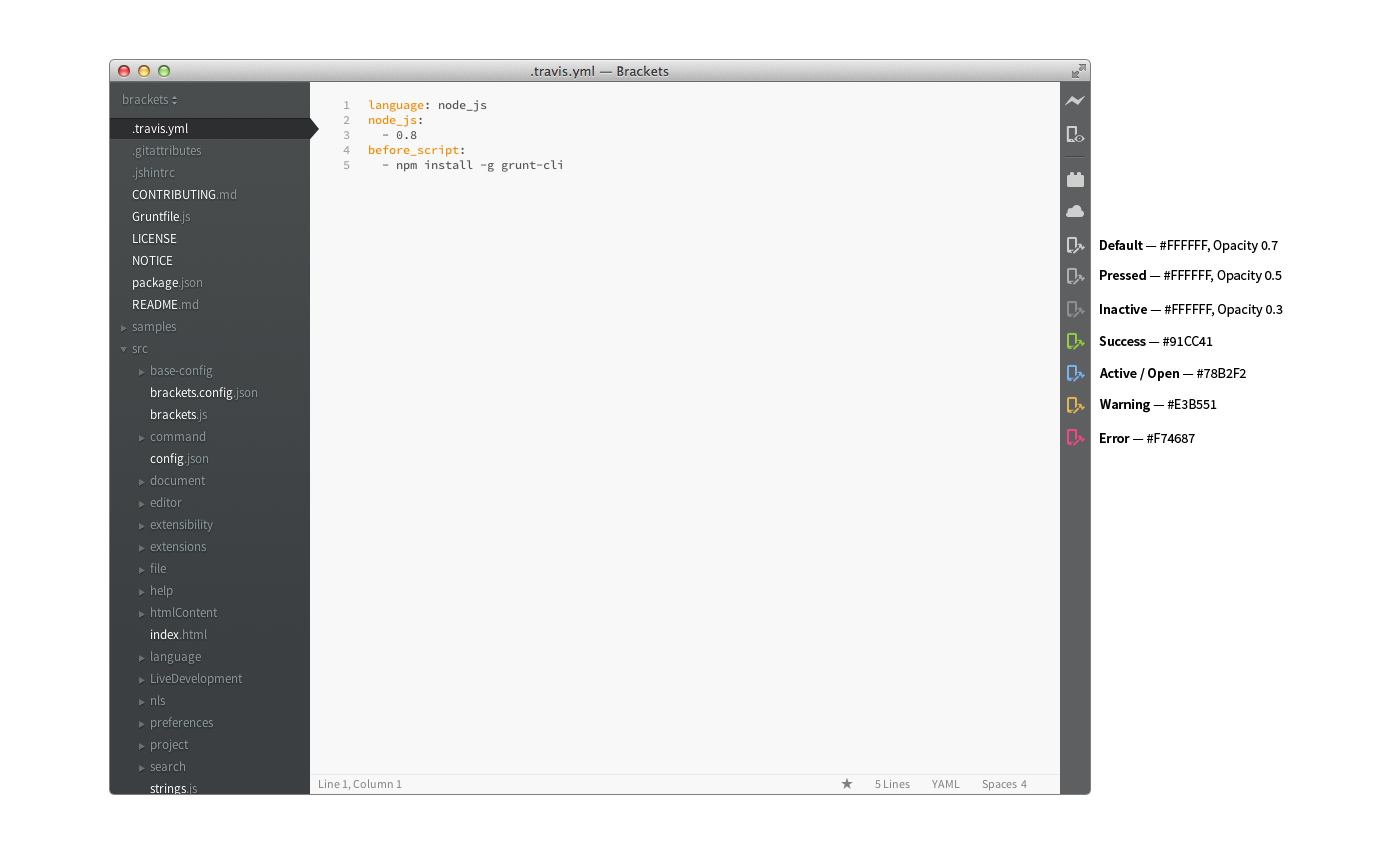This screenshot has height=854, width=1400.
Task: Open config.json under src
Action: tap(179, 459)
